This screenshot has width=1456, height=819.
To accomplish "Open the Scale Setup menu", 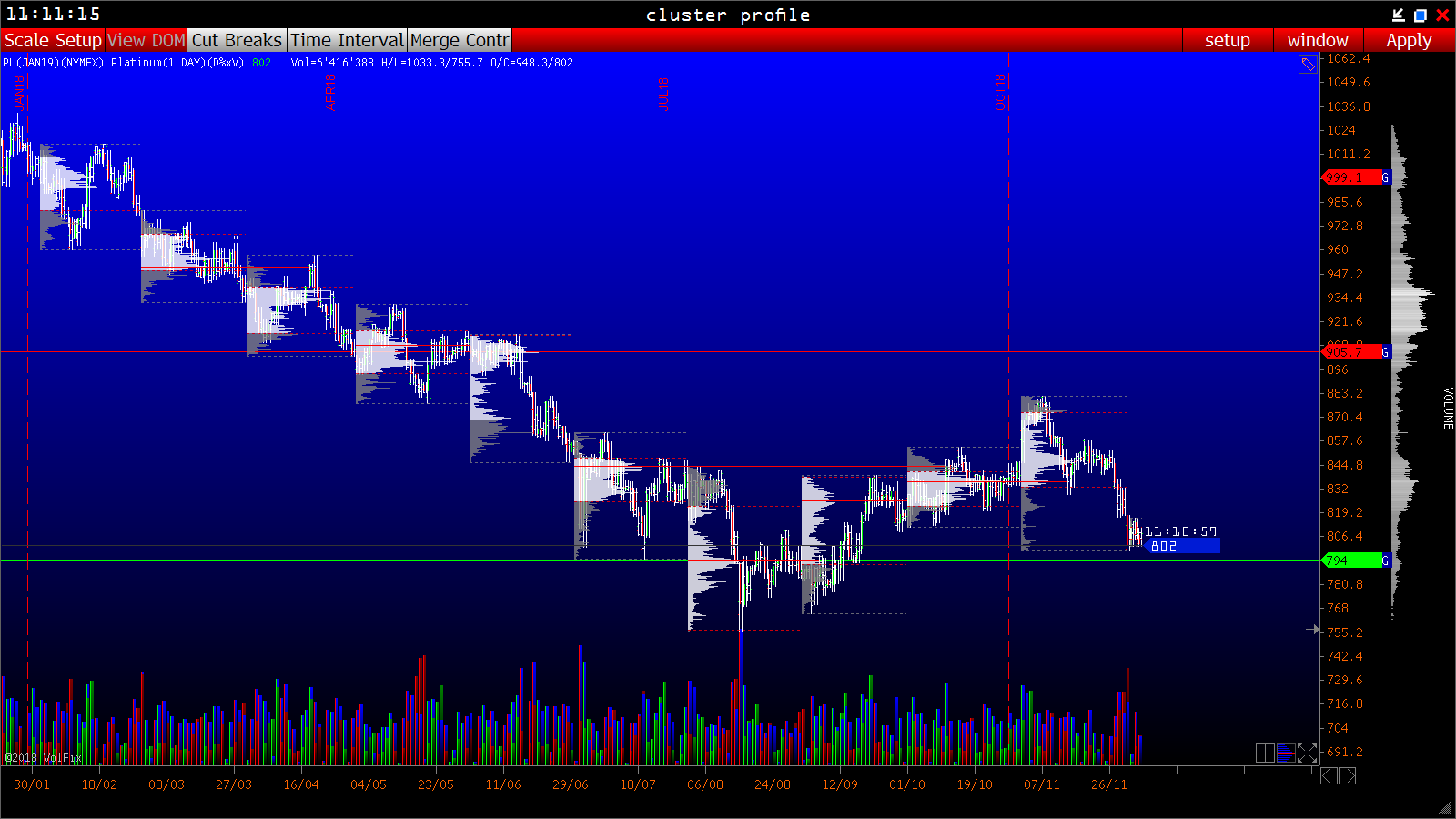I will point(53,40).
